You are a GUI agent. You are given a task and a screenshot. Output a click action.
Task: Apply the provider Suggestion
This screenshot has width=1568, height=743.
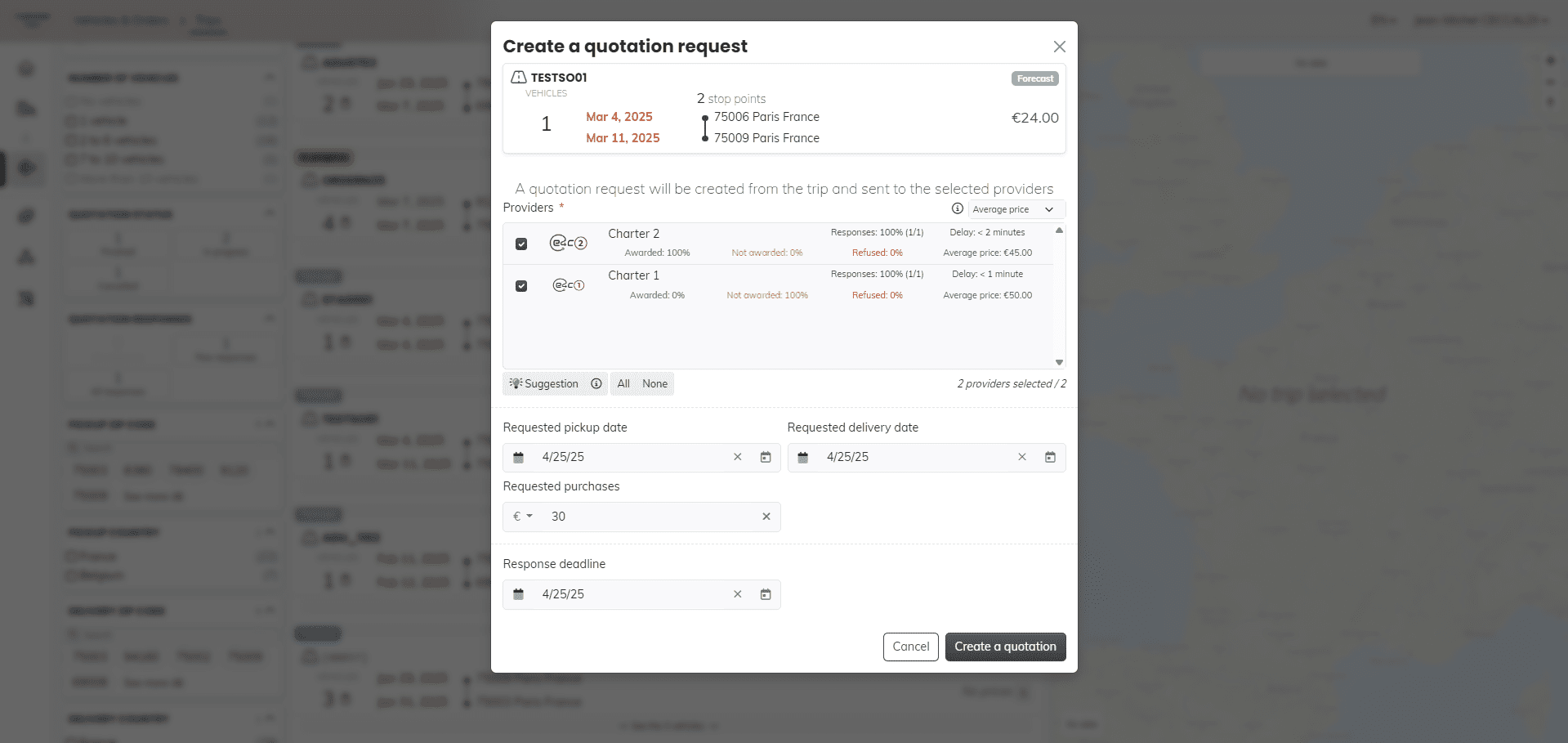coord(545,383)
